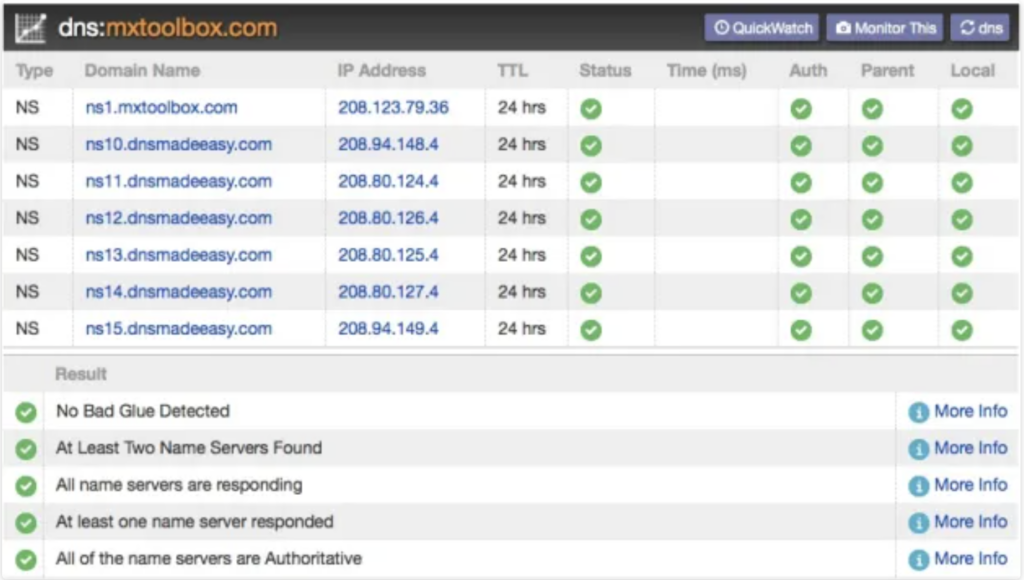Image resolution: width=1024 pixels, height=580 pixels.
Task: Click Parent check icon for ns13.dnsmadeeasy.com
Action: (x=872, y=257)
